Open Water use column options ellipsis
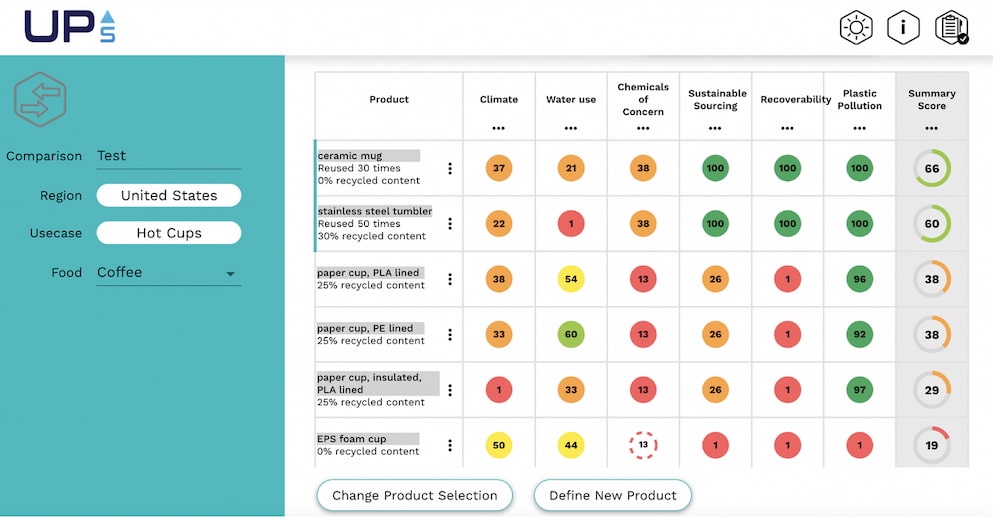Viewport: 1000px width, 520px height. 571,128
